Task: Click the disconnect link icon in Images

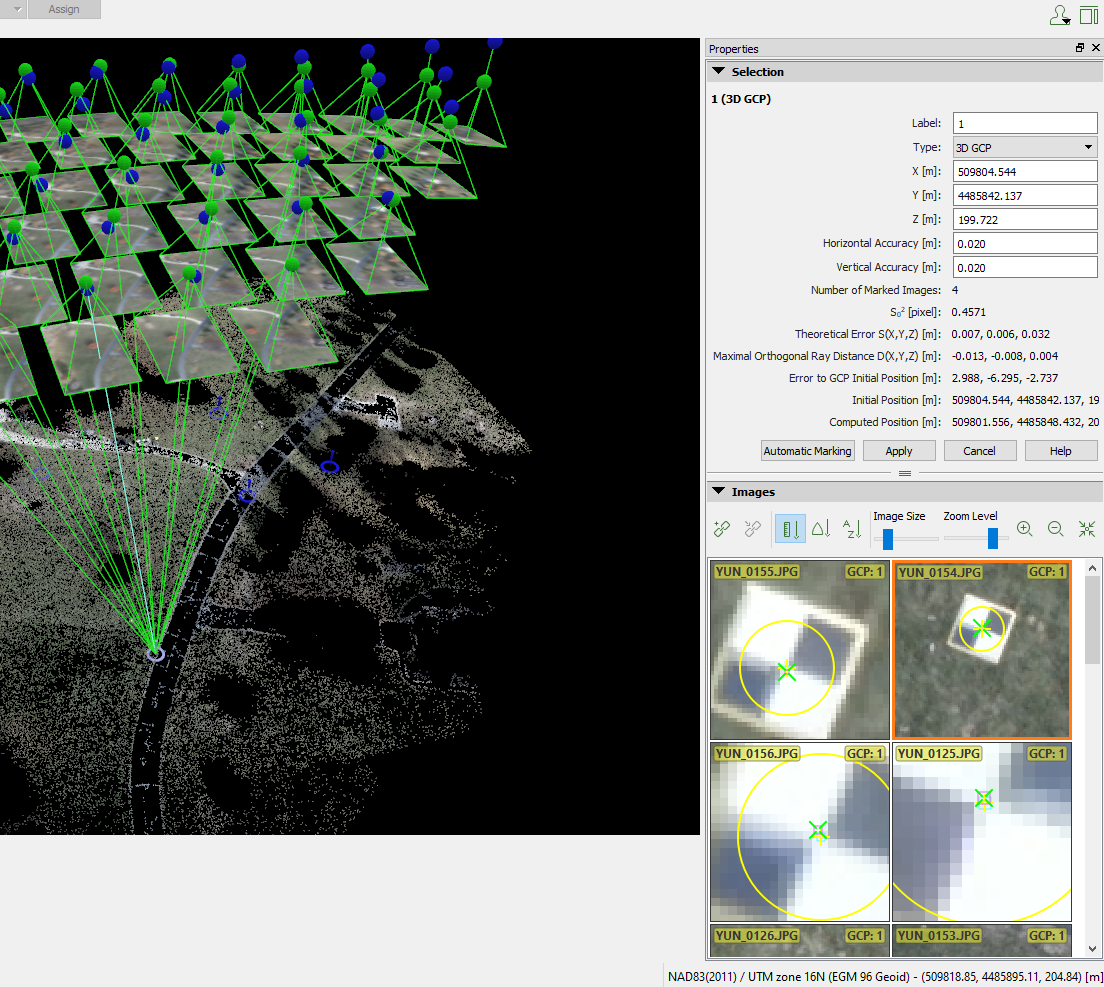Action: tap(753, 529)
